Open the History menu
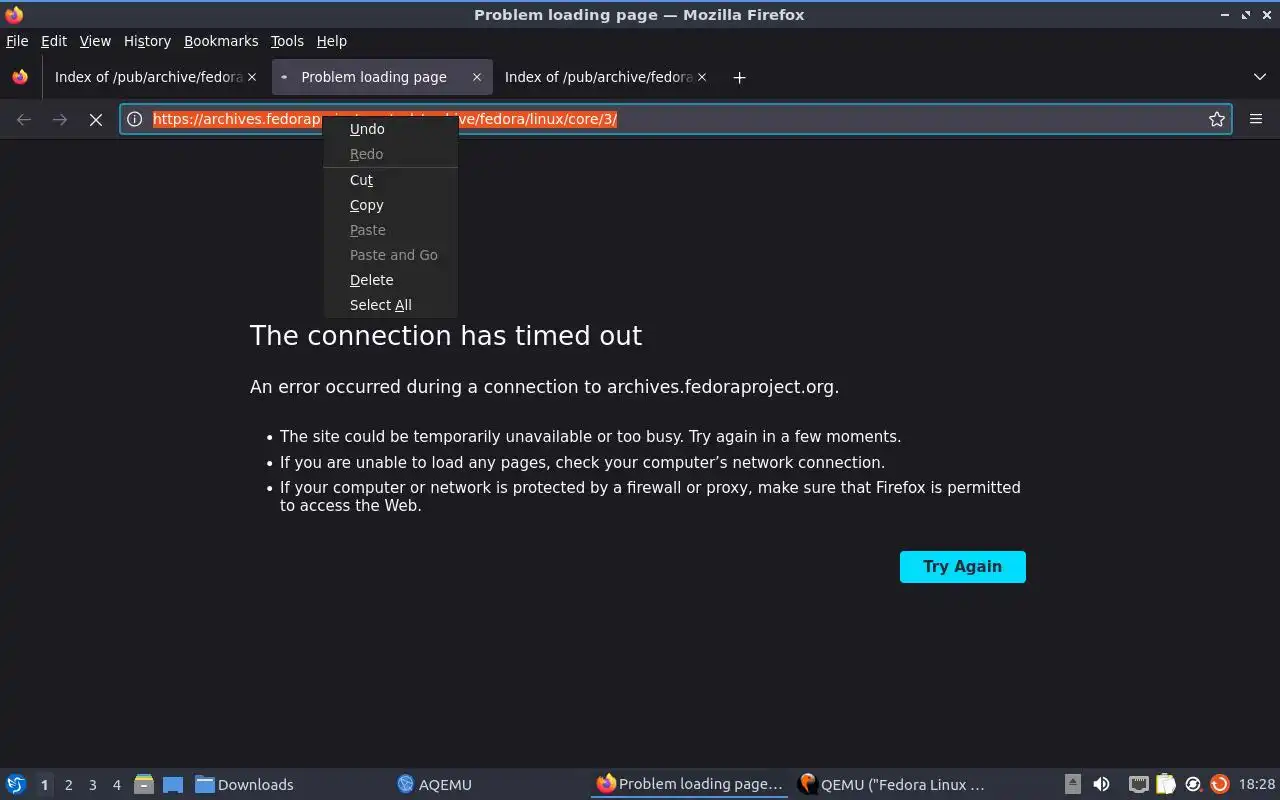The height and width of the screenshot is (800, 1280). [147, 41]
